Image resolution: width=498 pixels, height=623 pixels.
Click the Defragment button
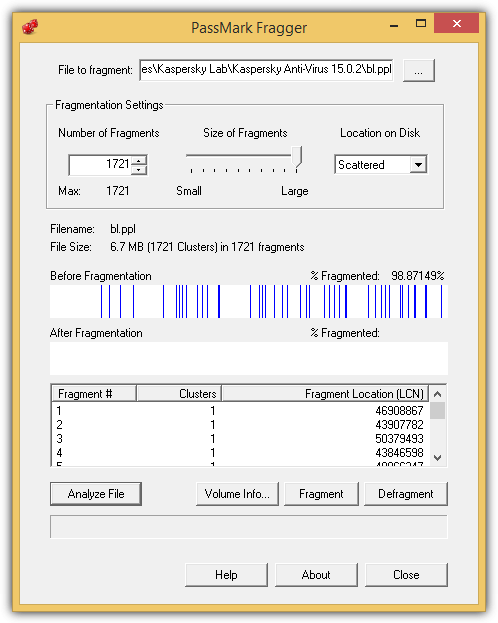(406, 494)
